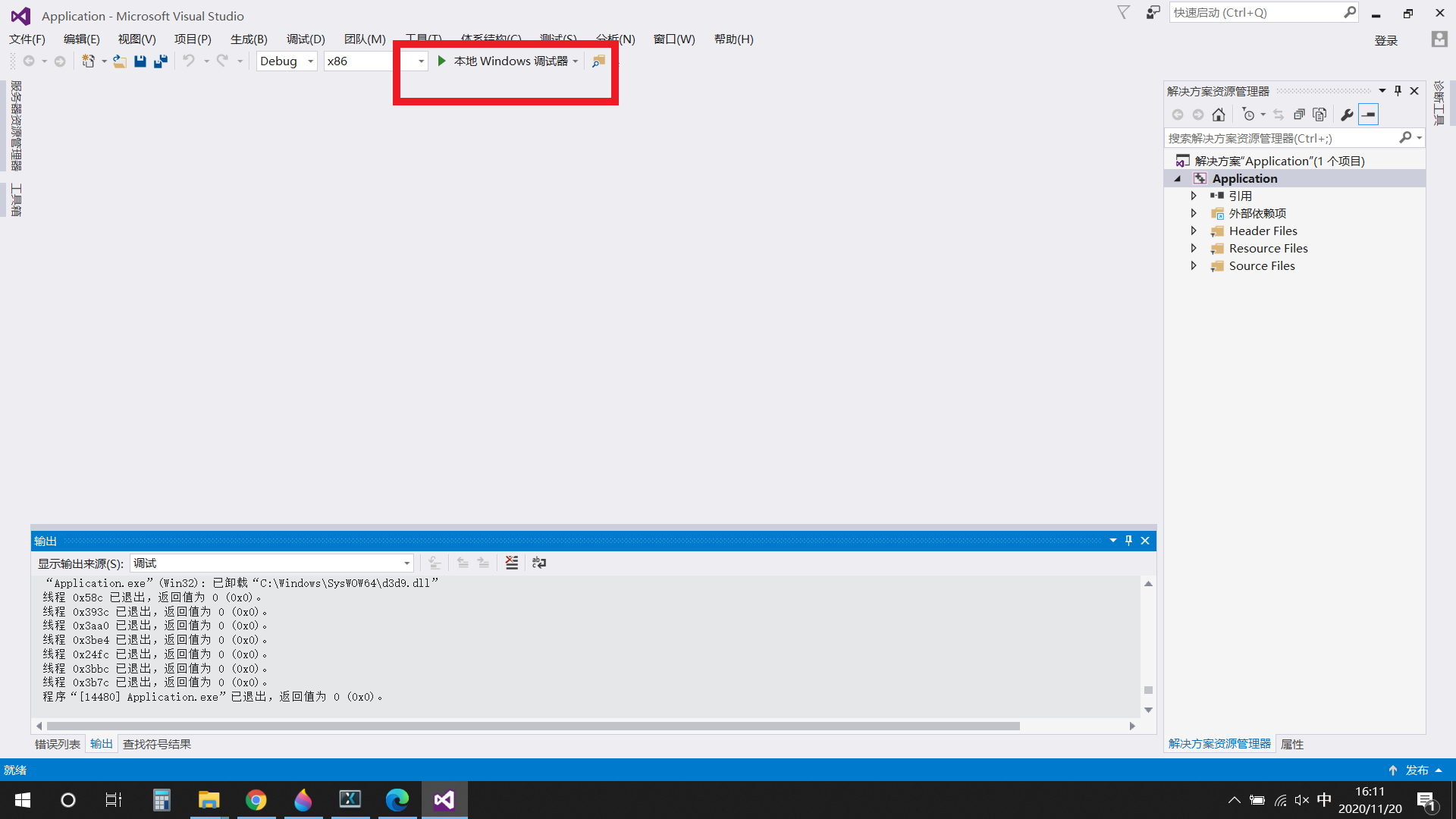Click 发布 in the status bar
The width and height of the screenshot is (1456, 819).
[1416, 770]
